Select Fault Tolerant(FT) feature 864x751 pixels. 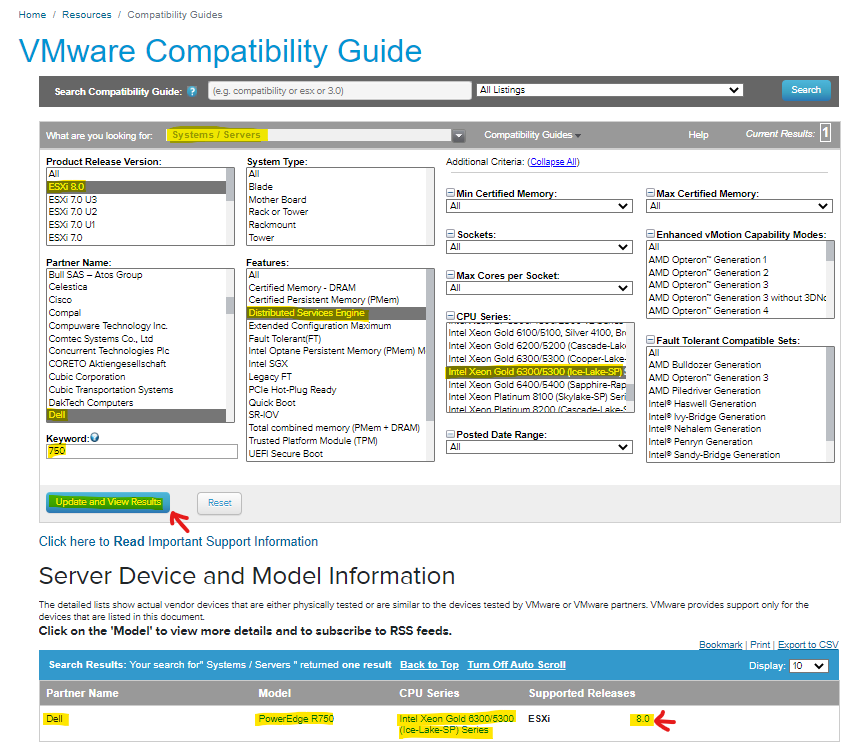coord(337,339)
